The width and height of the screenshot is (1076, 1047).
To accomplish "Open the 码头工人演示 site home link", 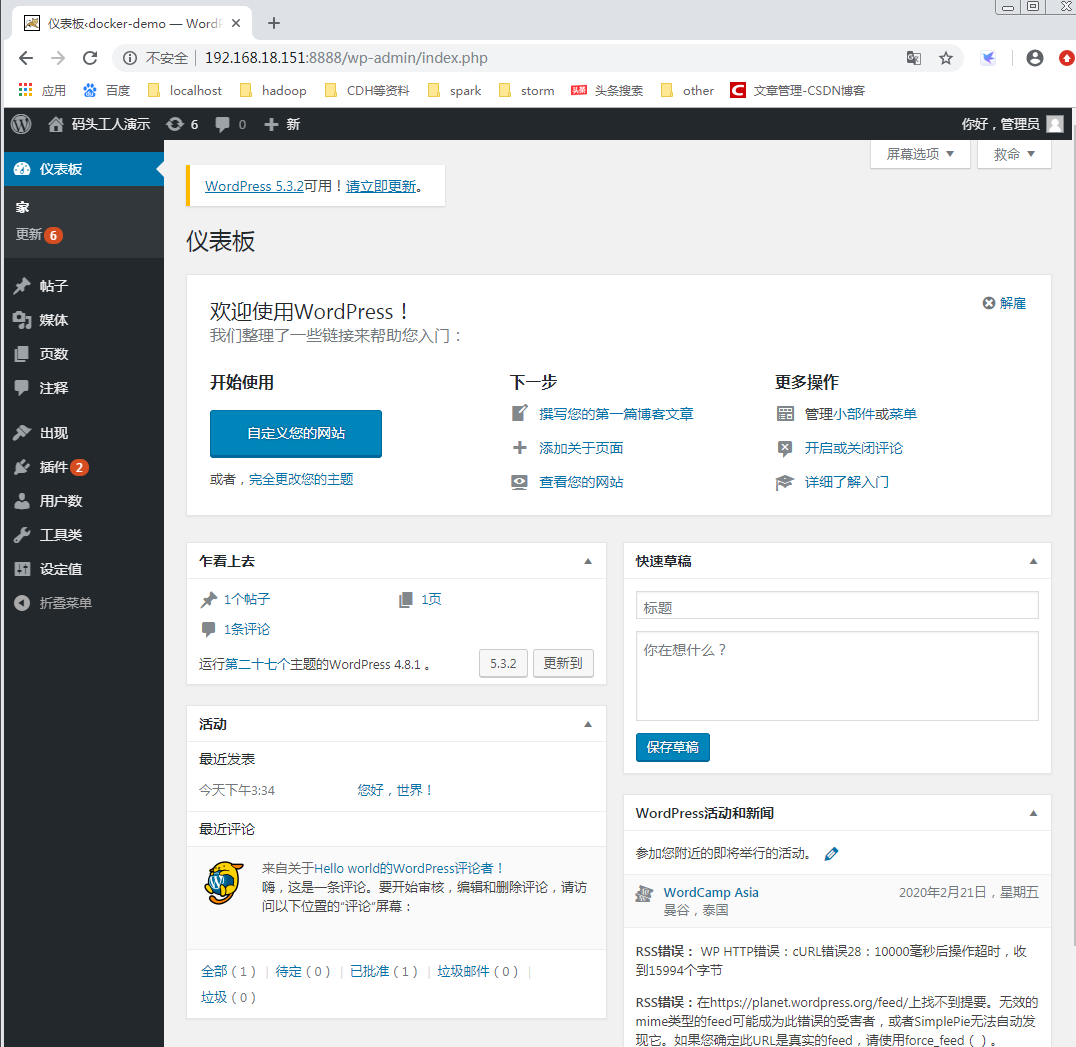I will pos(99,124).
